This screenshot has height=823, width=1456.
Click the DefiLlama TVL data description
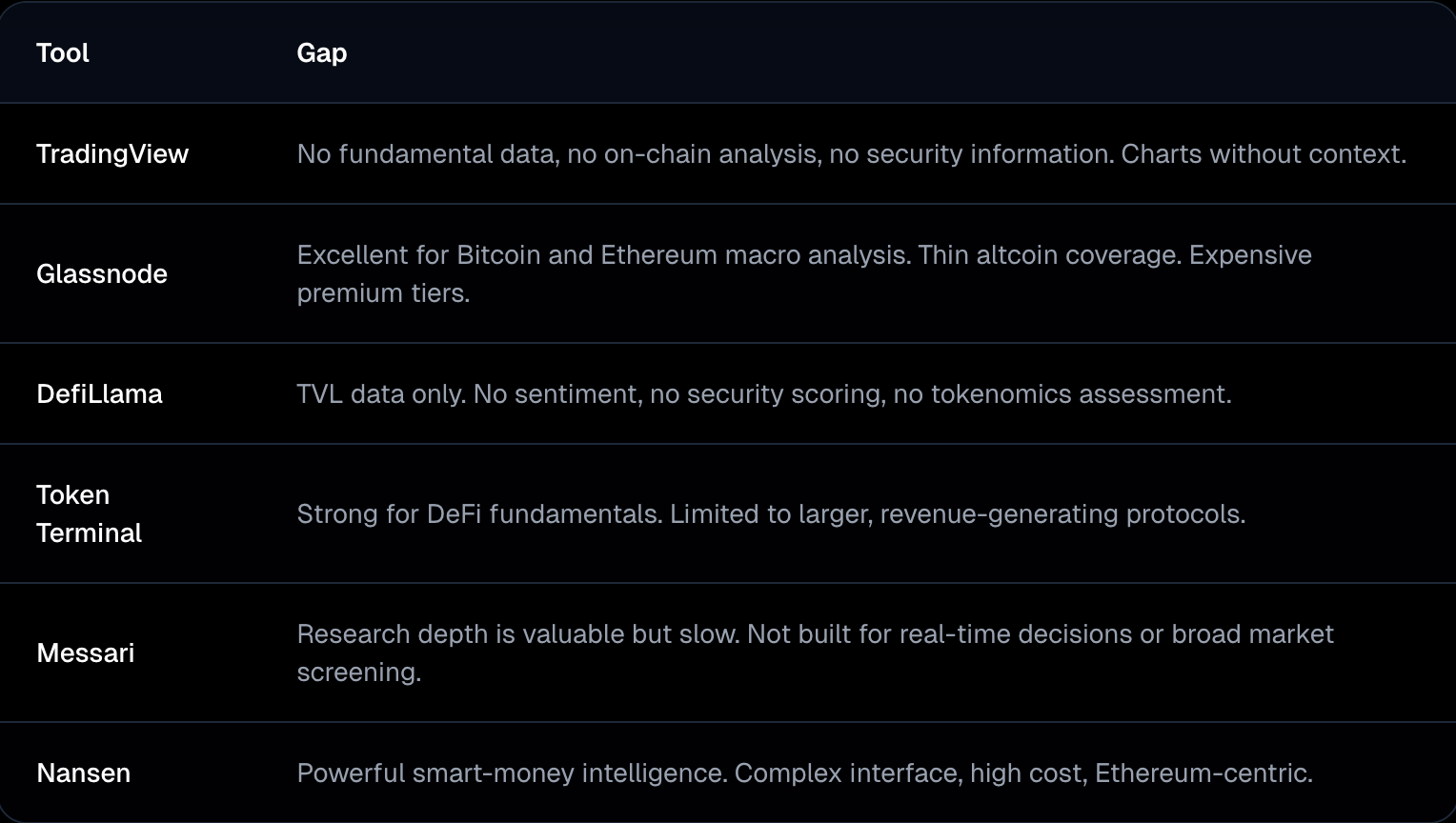(x=381, y=393)
